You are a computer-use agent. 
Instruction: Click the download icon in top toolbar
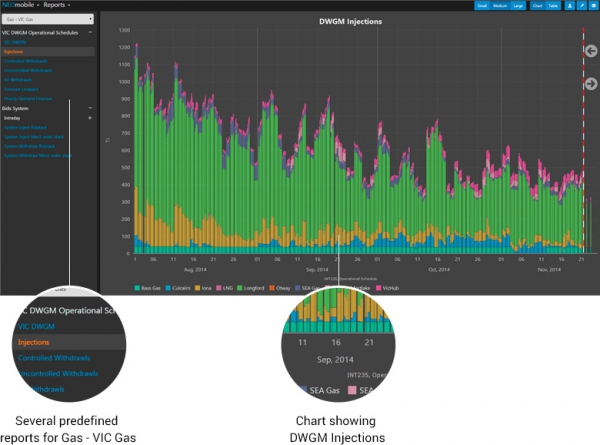pos(569,6)
